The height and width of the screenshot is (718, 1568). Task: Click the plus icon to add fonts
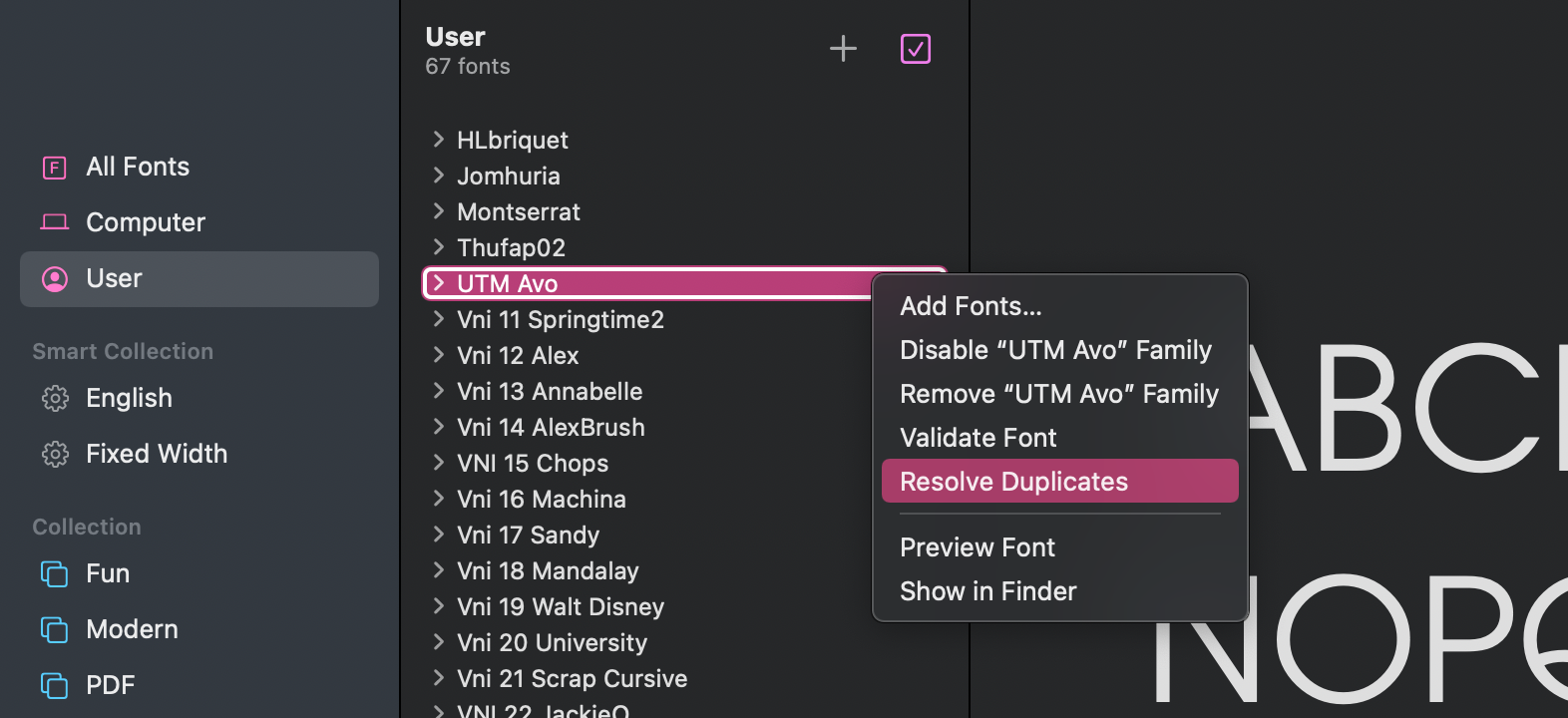coord(843,49)
